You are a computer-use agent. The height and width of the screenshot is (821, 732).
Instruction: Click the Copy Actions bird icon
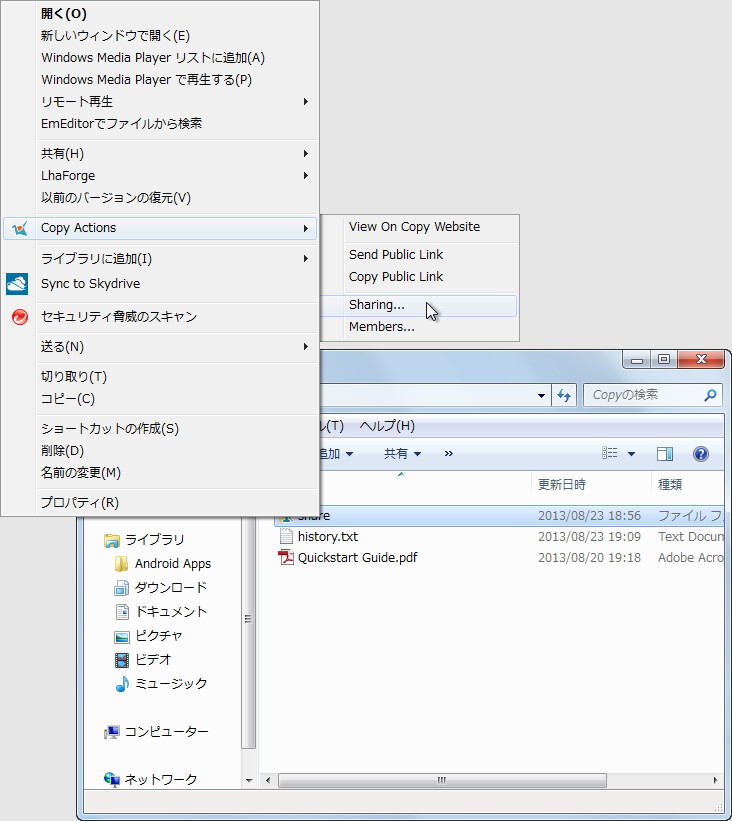click(x=19, y=228)
